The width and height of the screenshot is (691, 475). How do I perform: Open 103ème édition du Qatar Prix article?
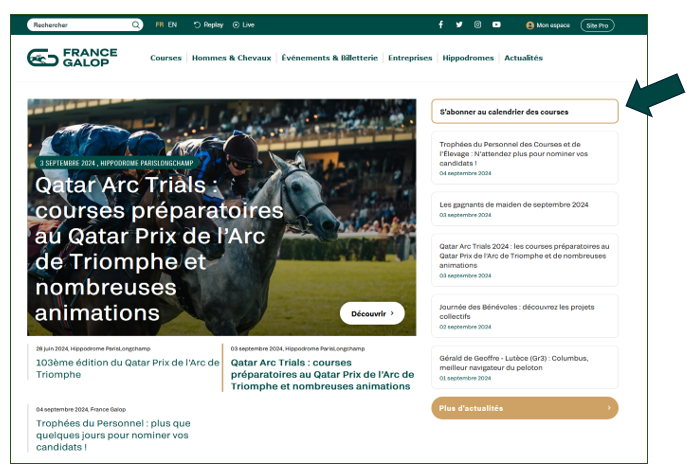click(x=127, y=368)
